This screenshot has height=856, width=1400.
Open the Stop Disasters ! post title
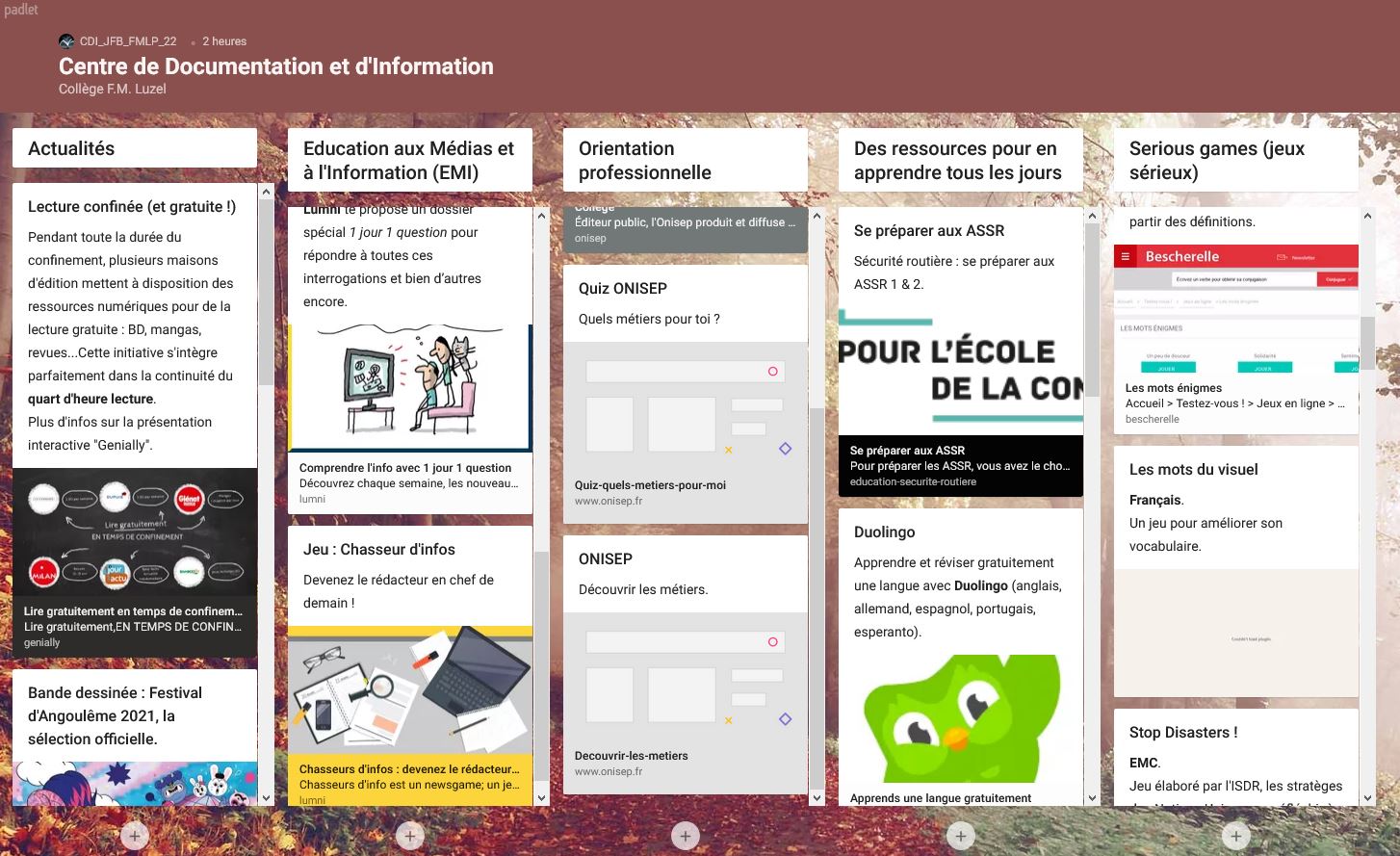(1183, 733)
